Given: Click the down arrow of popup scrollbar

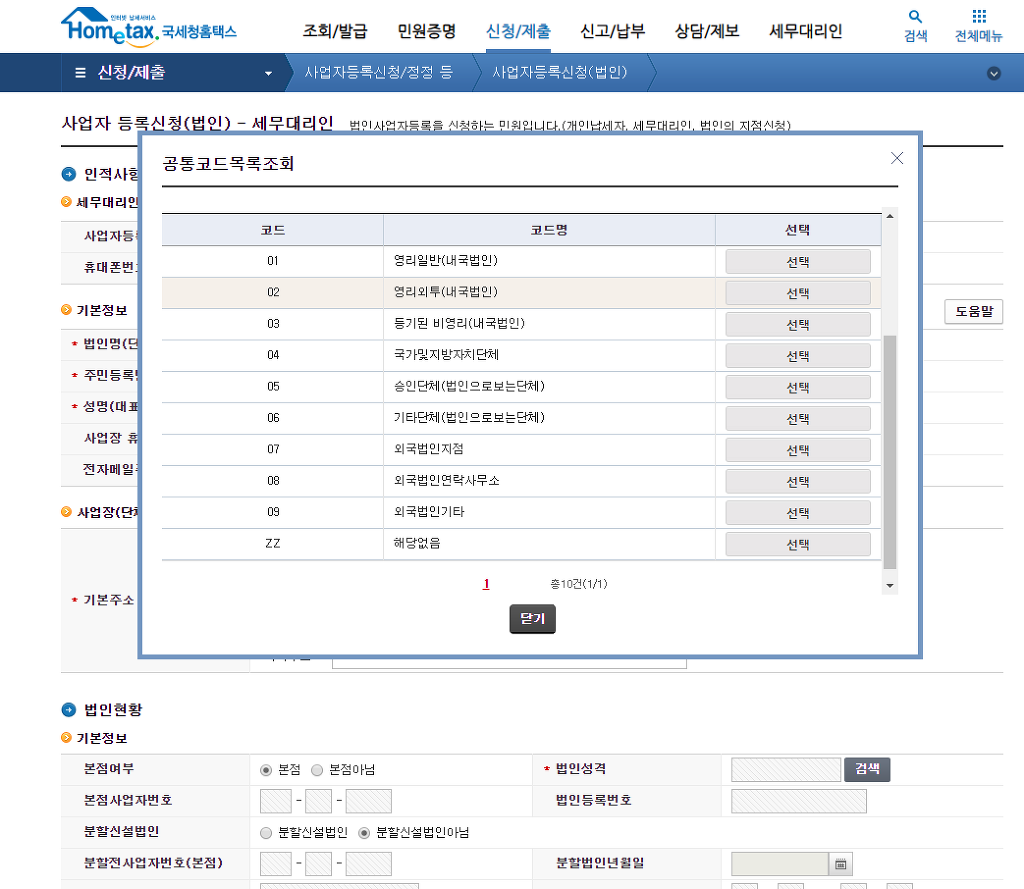Looking at the screenshot, I should click(x=889, y=585).
